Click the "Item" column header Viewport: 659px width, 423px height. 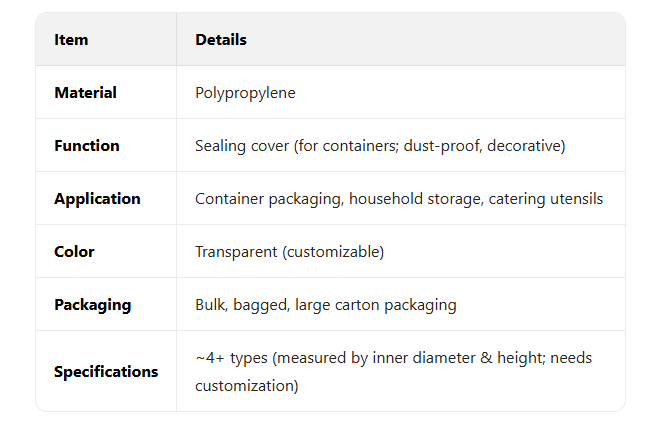click(71, 40)
